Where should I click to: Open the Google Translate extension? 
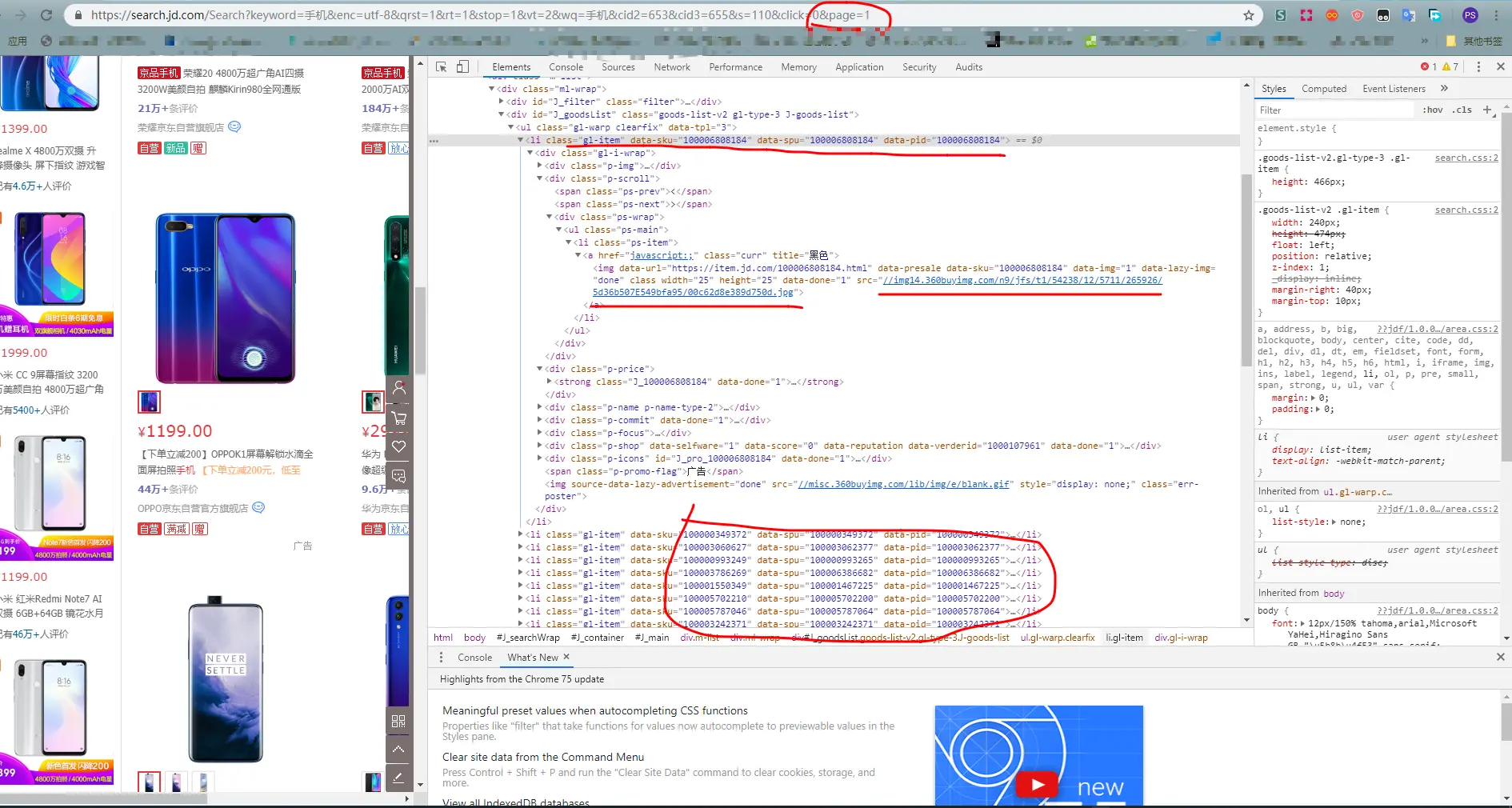point(1409,15)
